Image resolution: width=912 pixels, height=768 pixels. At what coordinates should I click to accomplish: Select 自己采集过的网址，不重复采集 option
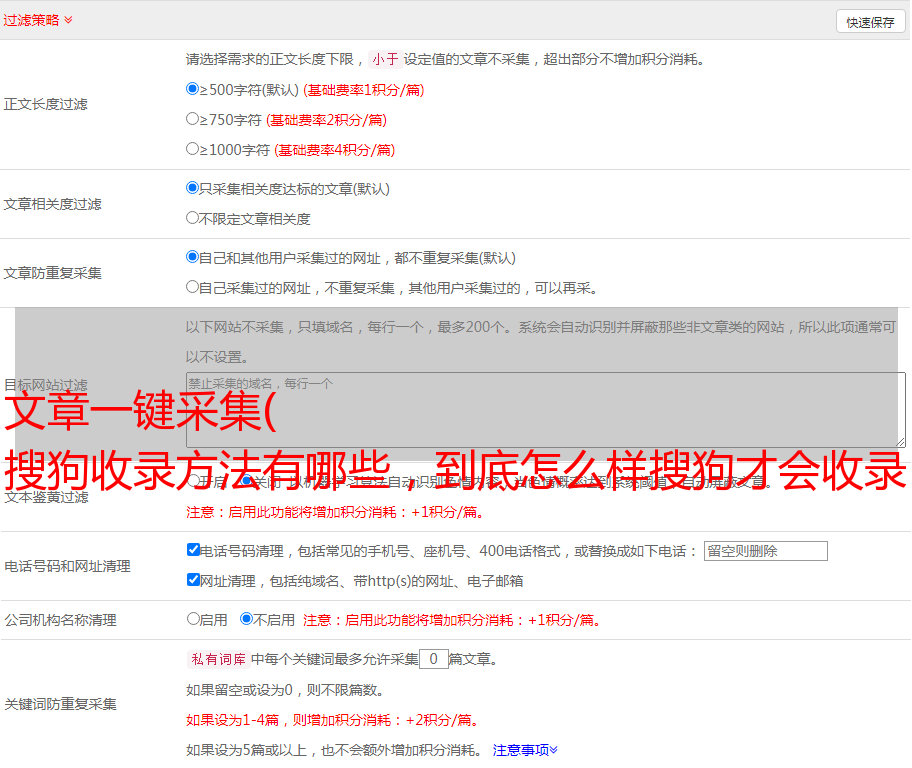pos(192,287)
